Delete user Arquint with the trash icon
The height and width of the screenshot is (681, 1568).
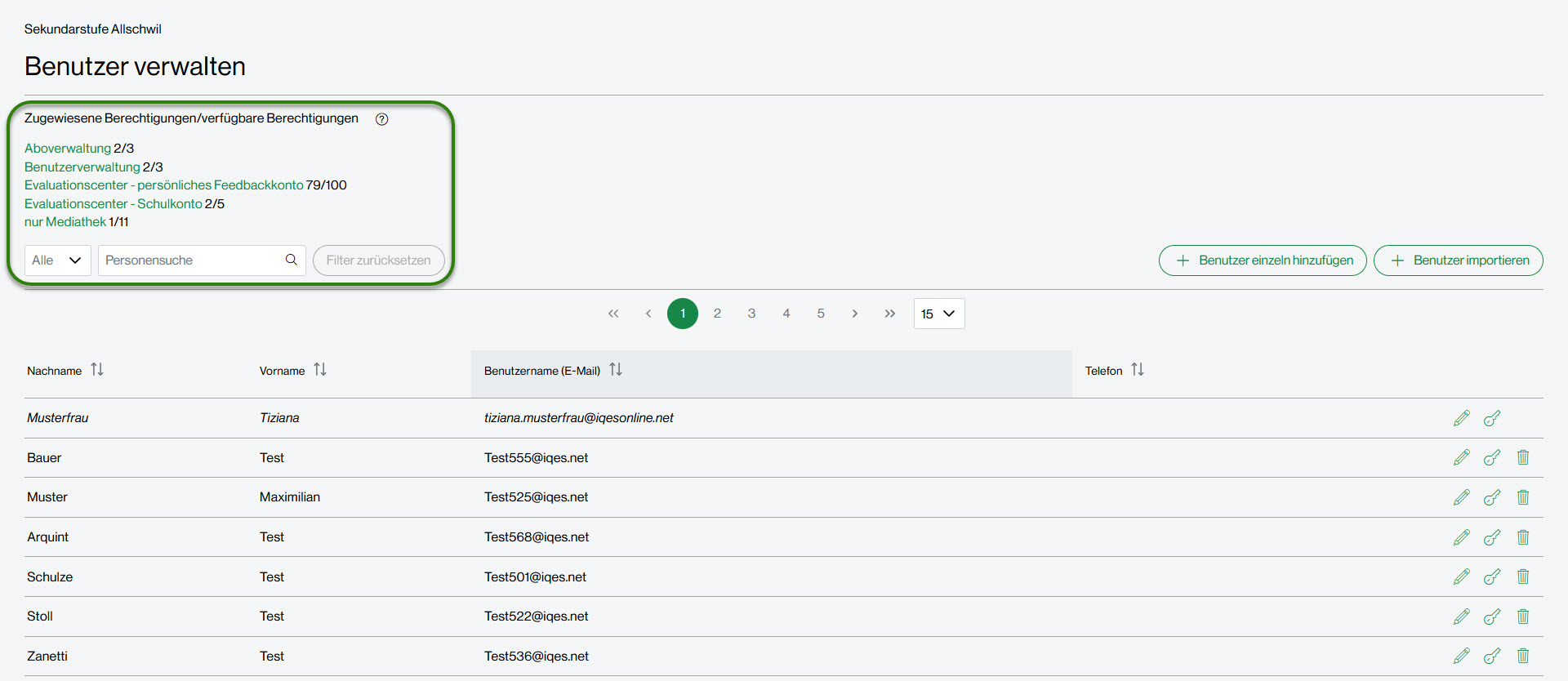pyautogui.click(x=1522, y=537)
